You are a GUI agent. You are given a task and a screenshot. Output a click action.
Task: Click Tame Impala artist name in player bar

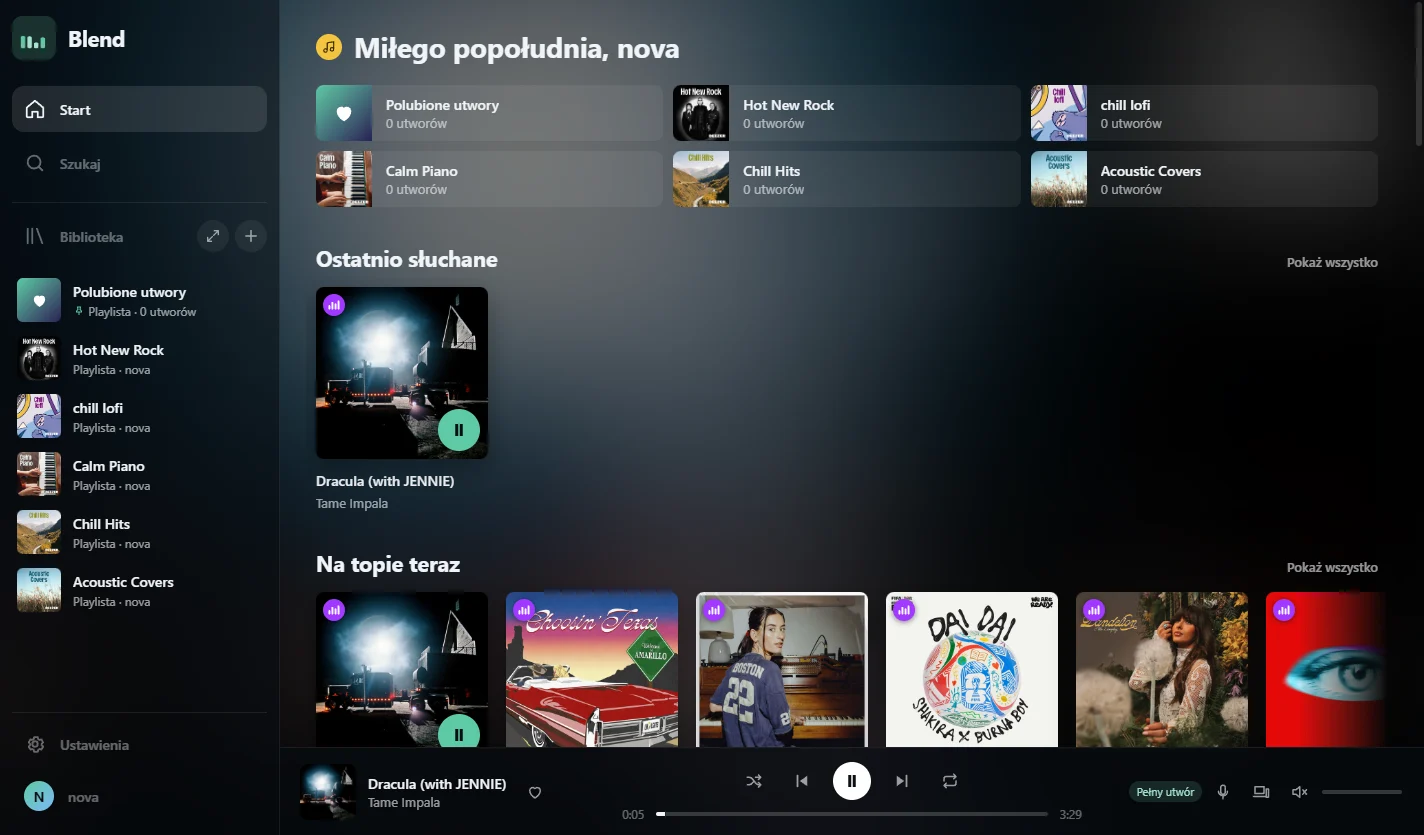(404, 803)
